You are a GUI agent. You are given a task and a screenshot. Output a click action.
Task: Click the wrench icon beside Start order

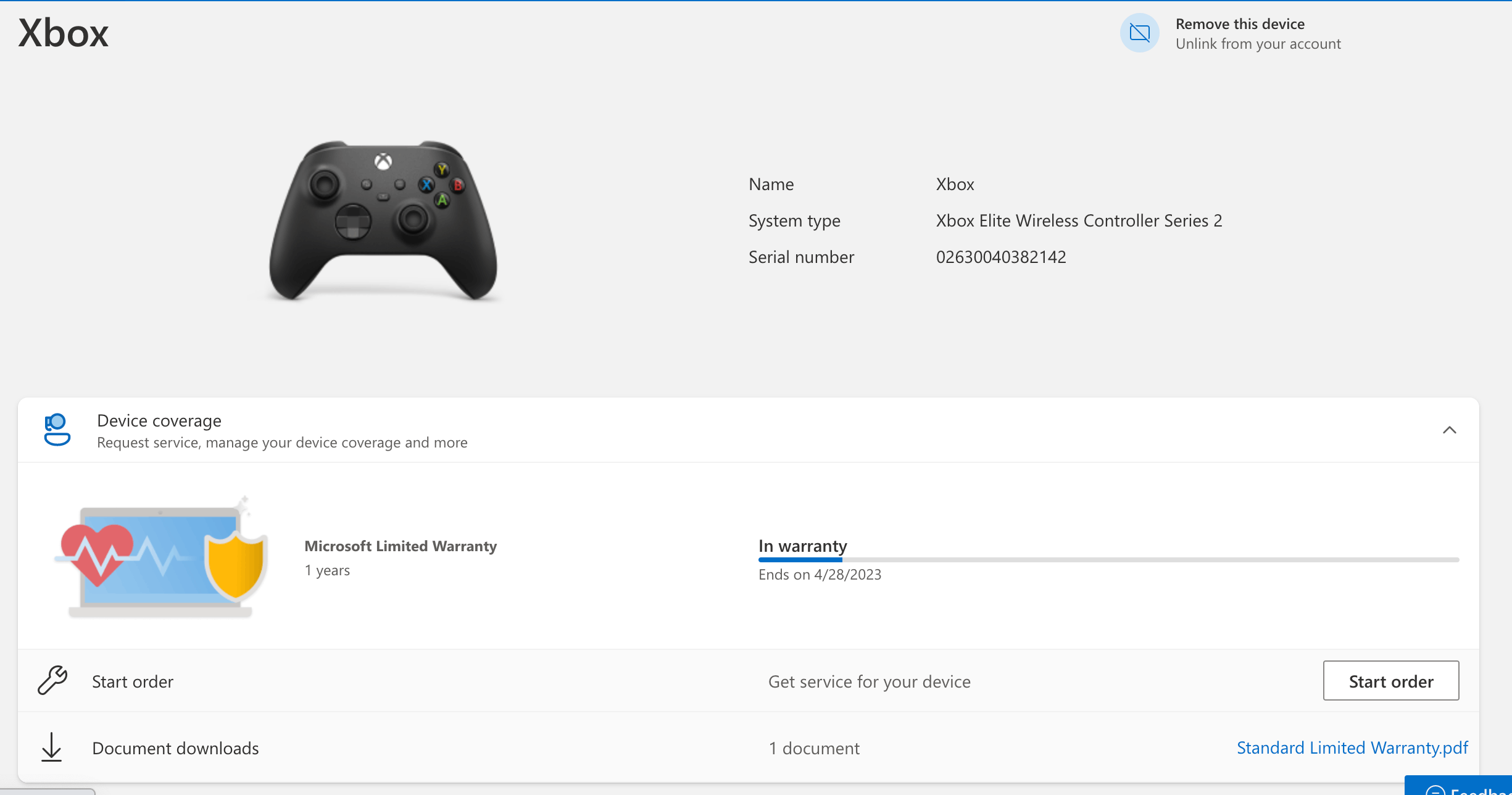click(x=52, y=681)
